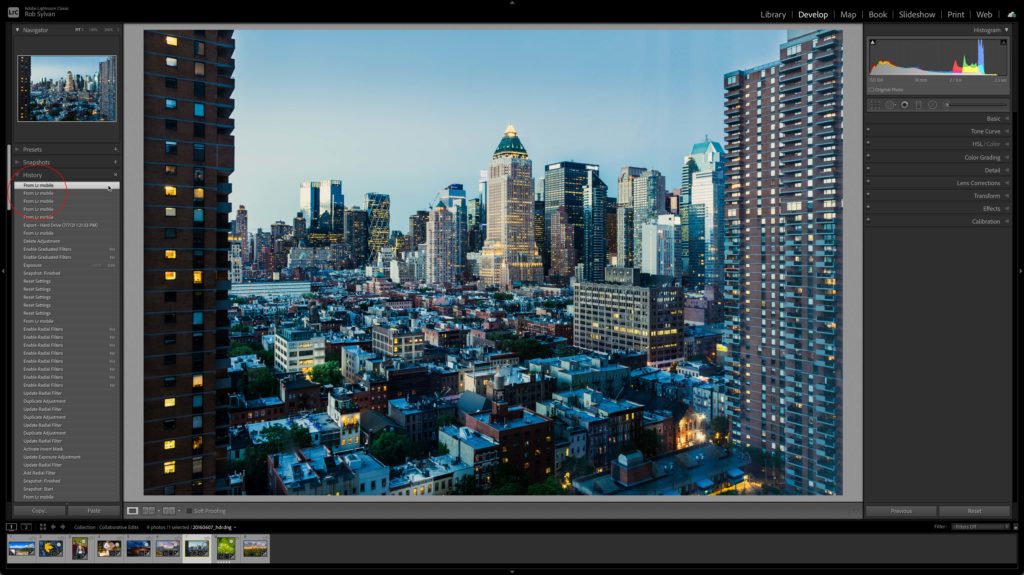Toggle Before/After top-bottom view icon
1024x575 pixels.
(x=170, y=511)
